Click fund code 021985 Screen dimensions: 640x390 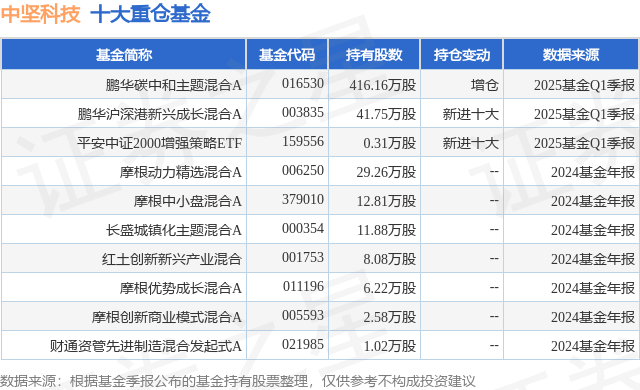pos(303,345)
